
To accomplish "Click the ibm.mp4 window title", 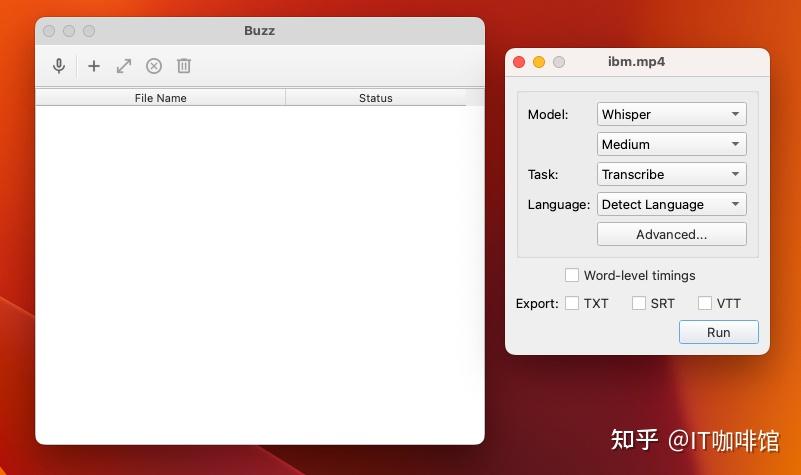I will coord(636,62).
